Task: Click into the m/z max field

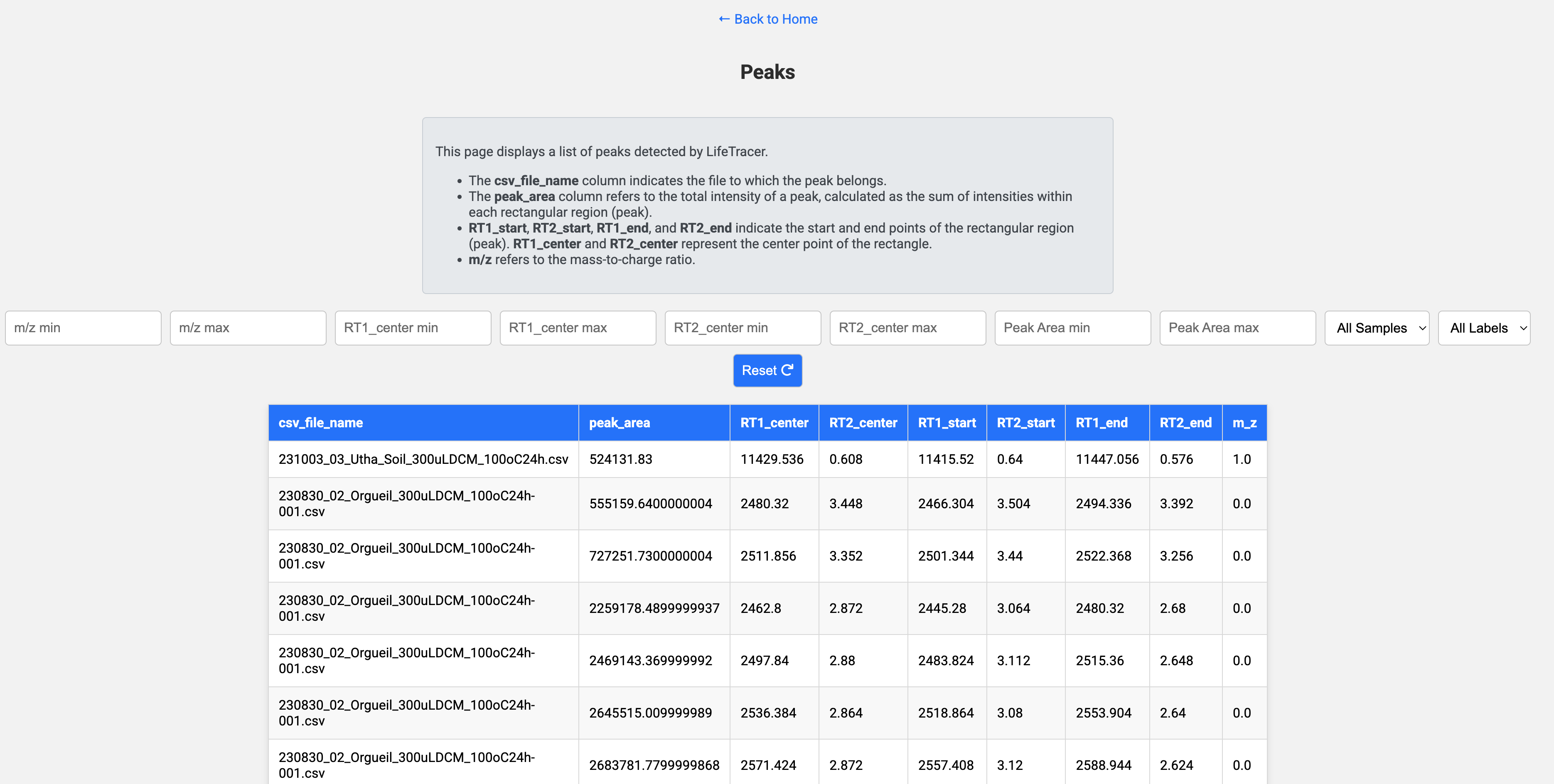Action: pos(248,328)
